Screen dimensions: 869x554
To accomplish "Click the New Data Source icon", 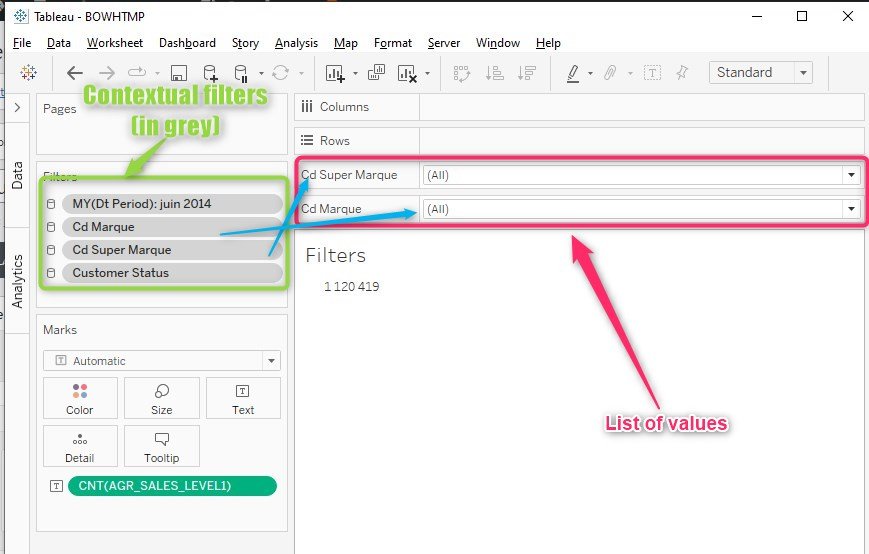I will [x=210, y=73].
